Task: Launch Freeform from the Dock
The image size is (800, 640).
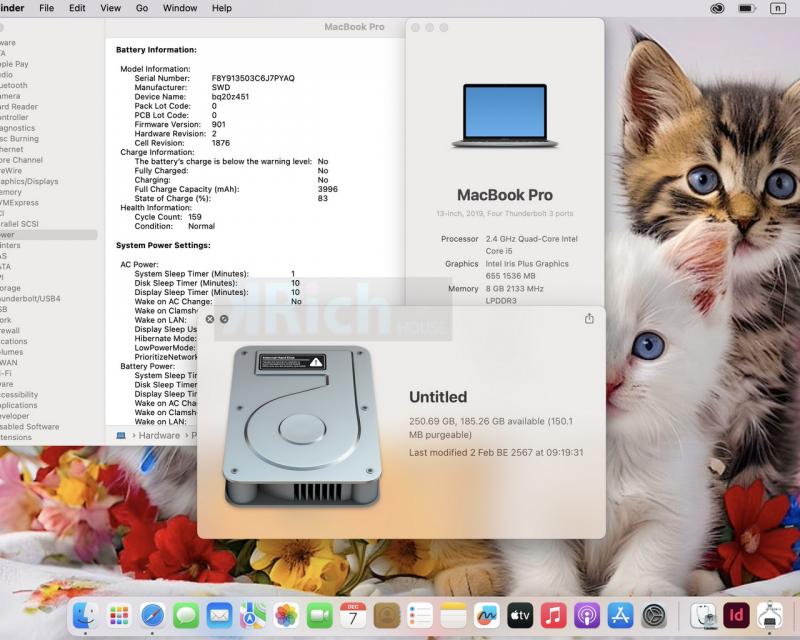Action: (x=487, y=615)
